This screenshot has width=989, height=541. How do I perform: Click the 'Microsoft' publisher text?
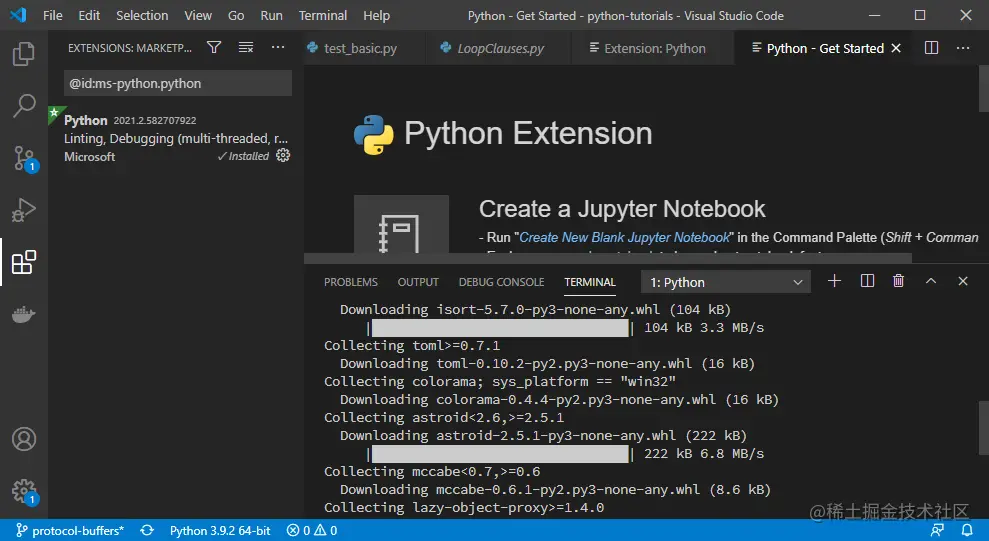(90, 156)
